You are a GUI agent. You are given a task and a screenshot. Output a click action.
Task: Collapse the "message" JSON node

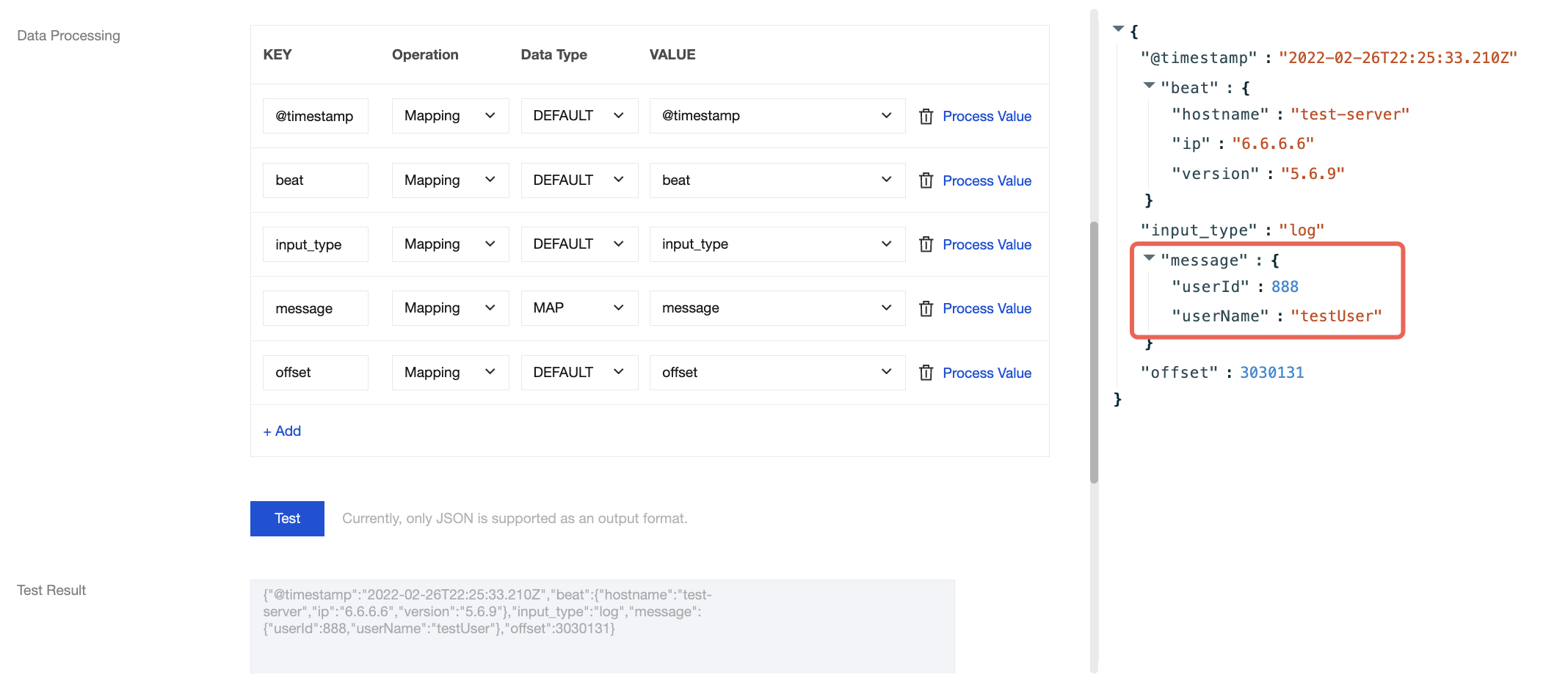click(1149, 258)
